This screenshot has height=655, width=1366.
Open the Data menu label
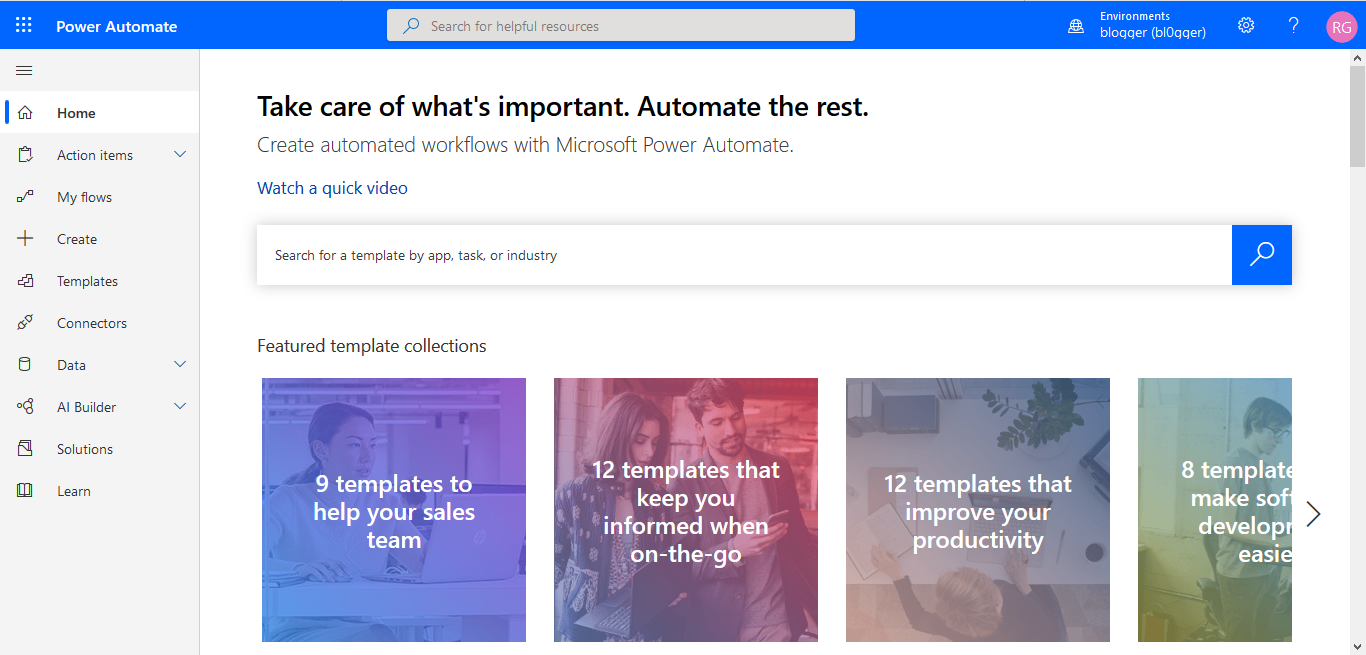coord(71,365)
